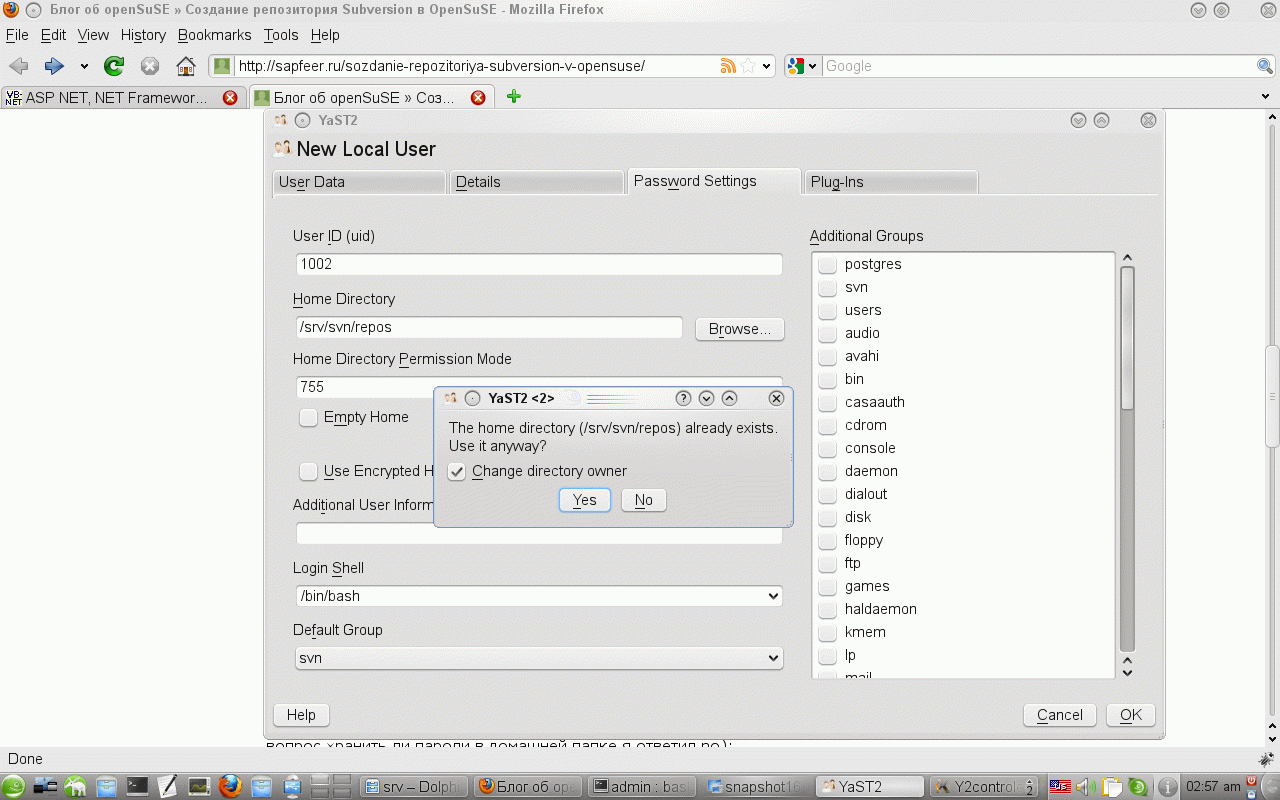Open the Bookmarks menu
1280x800 pixels.
point(215,35)
